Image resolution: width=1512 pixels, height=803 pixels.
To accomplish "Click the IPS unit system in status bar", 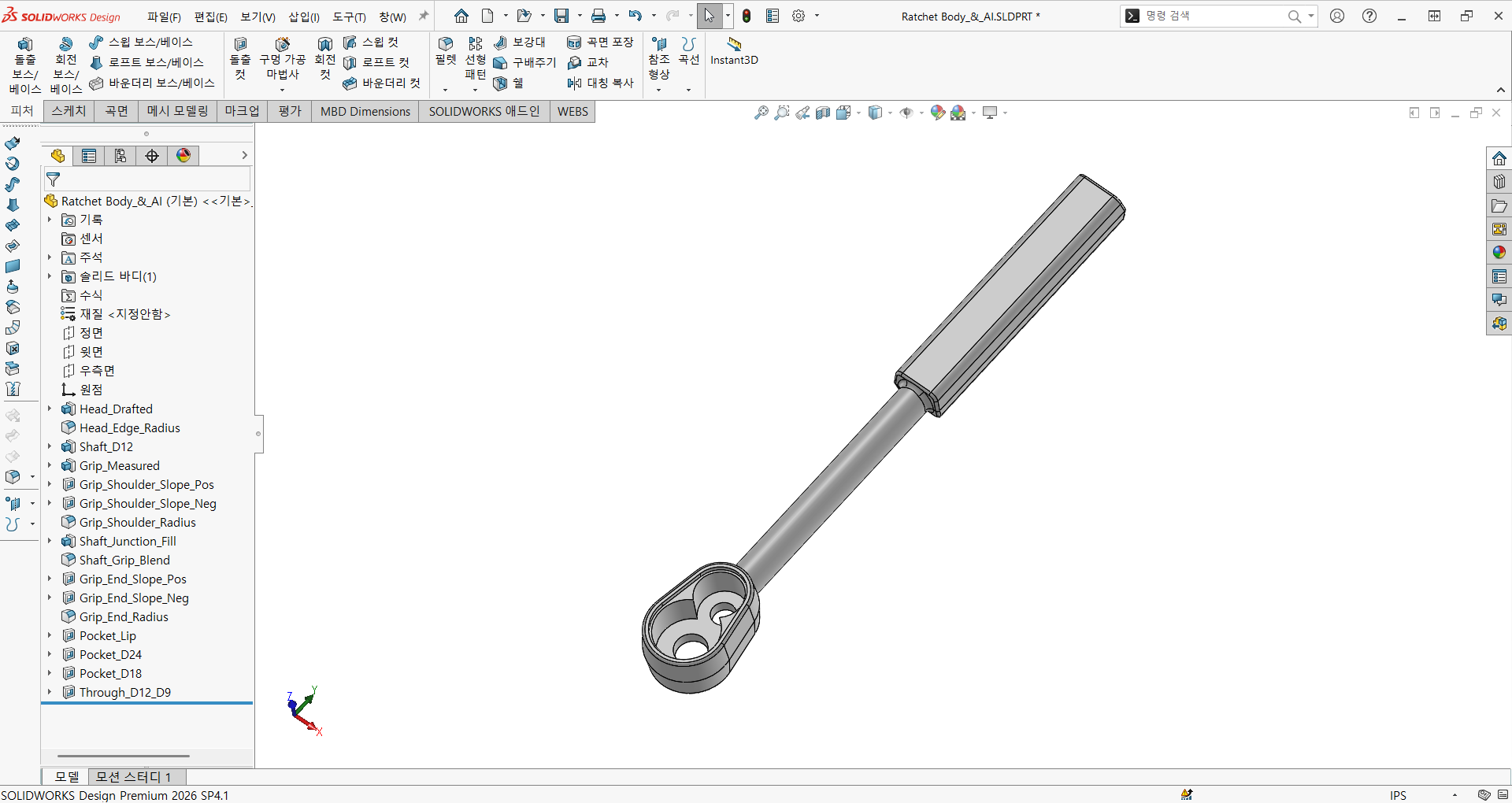I will (1398, 795).
